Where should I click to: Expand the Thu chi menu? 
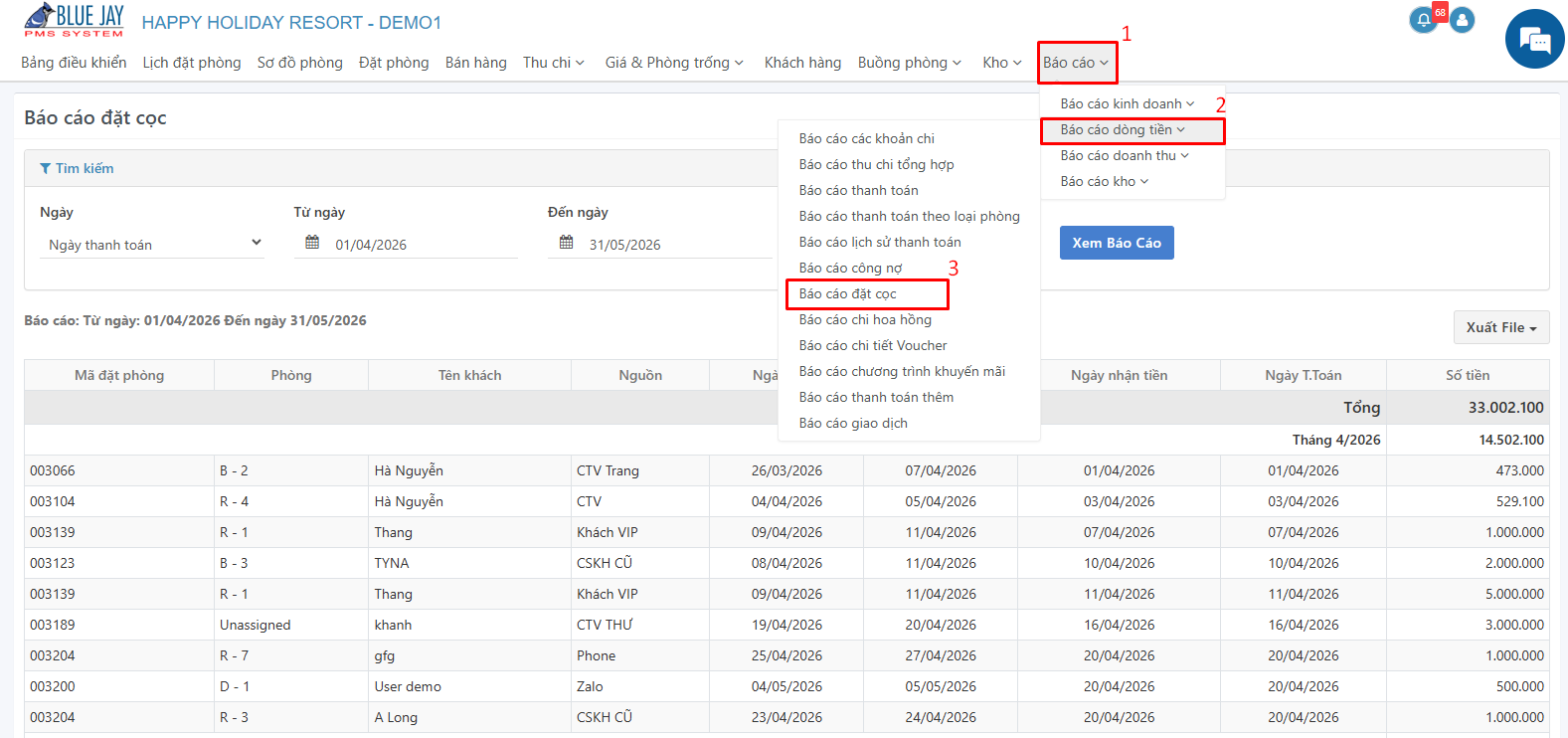(x=554, y=63)
